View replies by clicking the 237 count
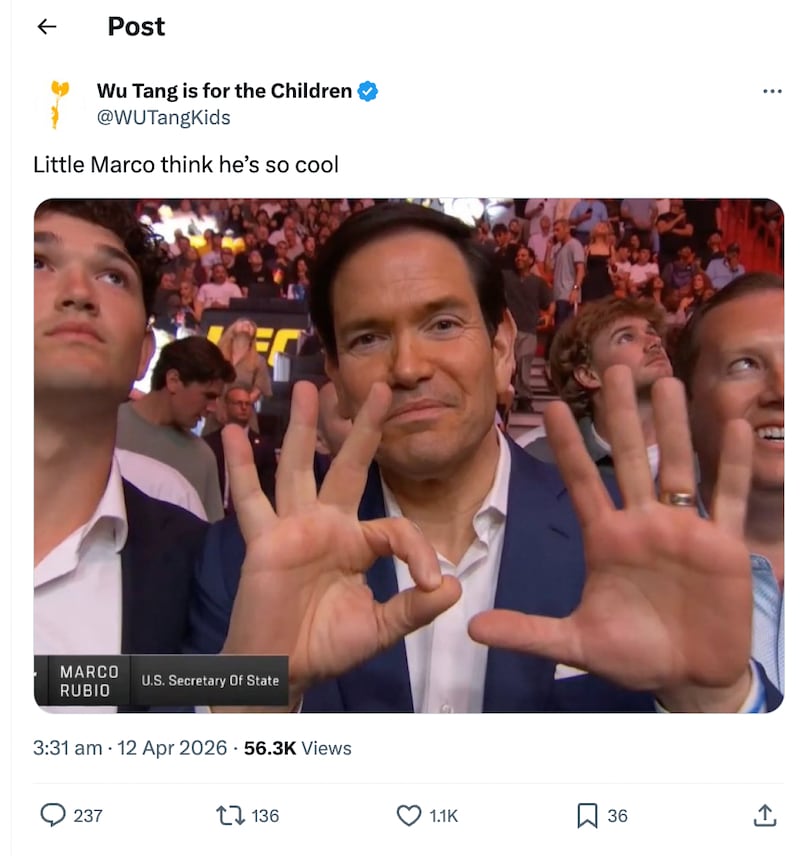800x856 pixels. [87, 816]
